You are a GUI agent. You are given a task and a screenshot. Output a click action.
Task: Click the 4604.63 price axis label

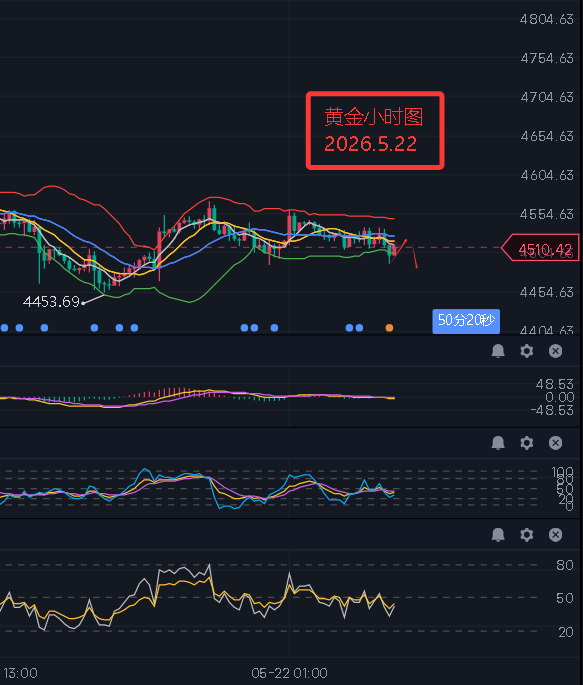[547, 175]
